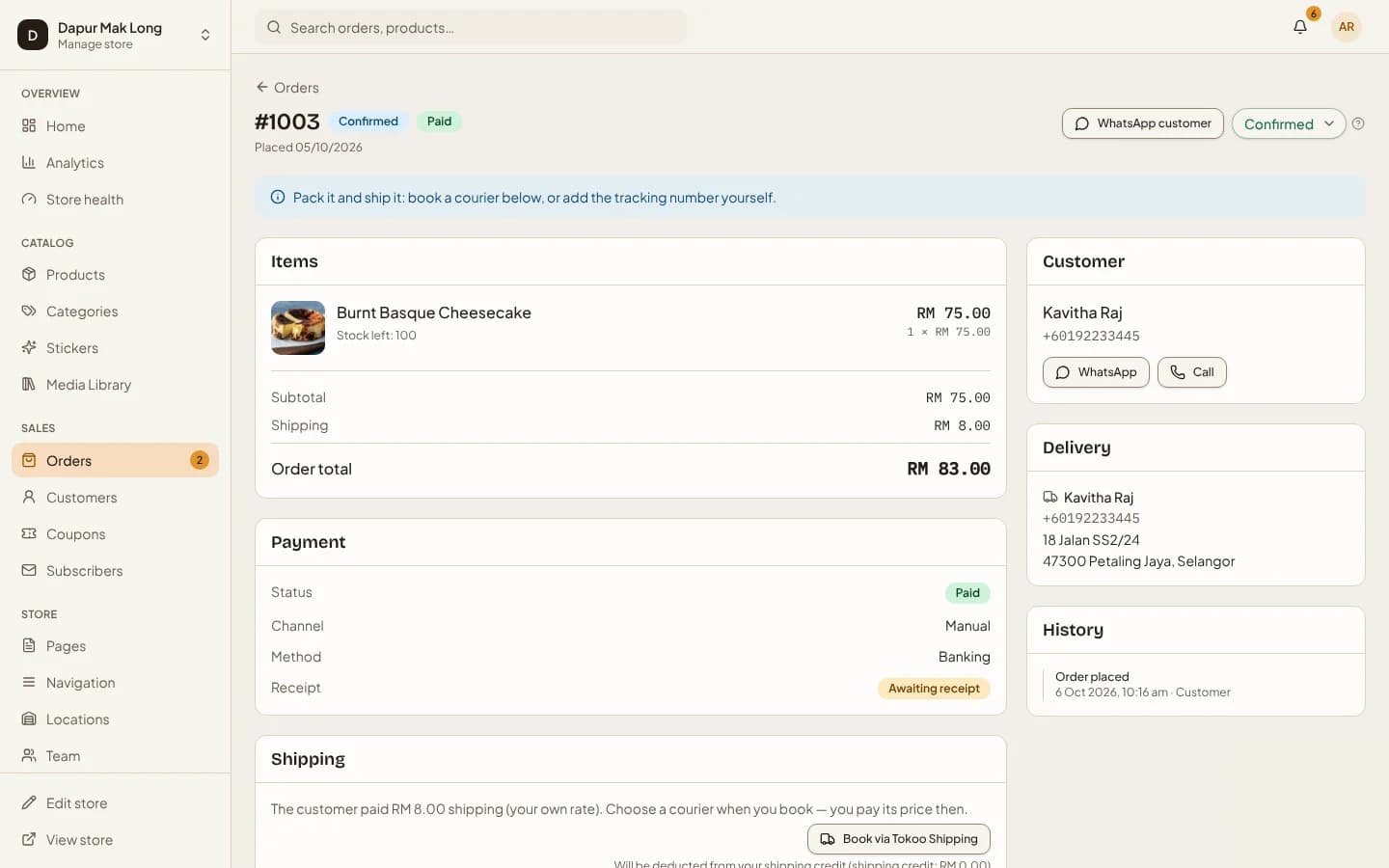Click the WhatsApp button in Customer card

[1096, 372]
